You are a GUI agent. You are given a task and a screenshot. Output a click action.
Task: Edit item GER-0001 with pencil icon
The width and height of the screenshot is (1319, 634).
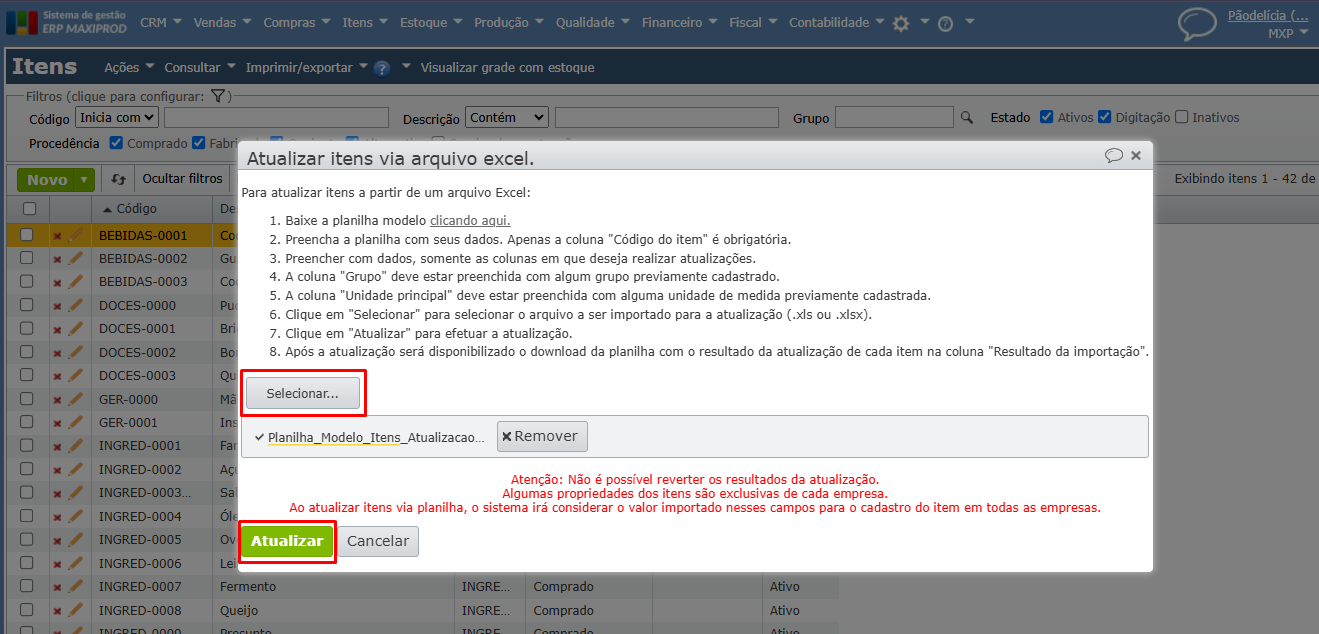[75, 423]
